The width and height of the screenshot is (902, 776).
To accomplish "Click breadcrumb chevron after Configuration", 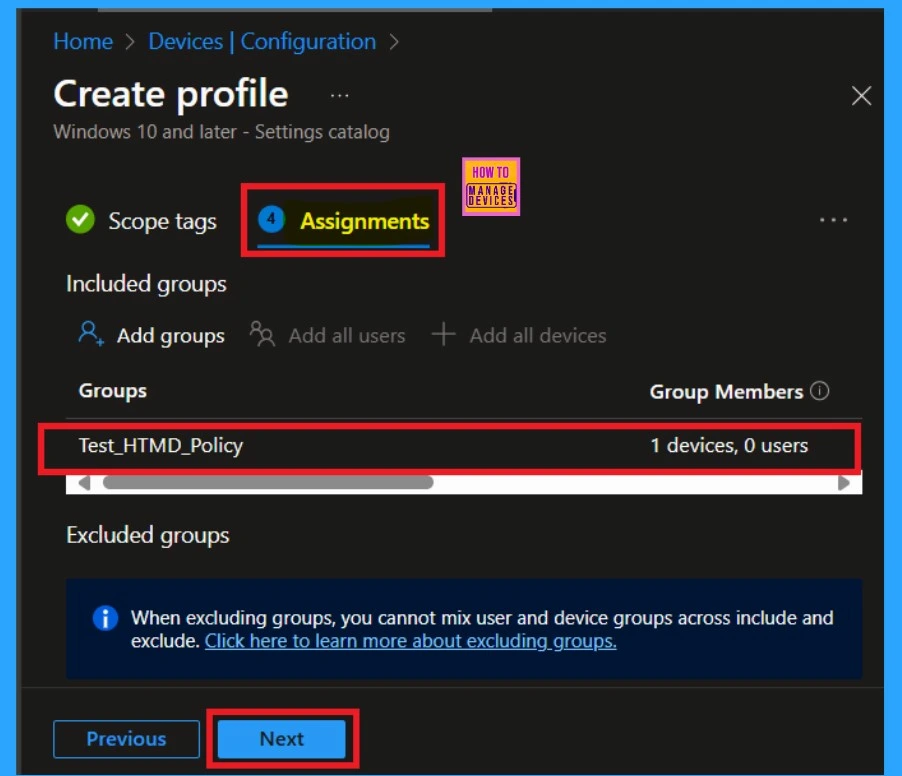I will click(394, 42).
